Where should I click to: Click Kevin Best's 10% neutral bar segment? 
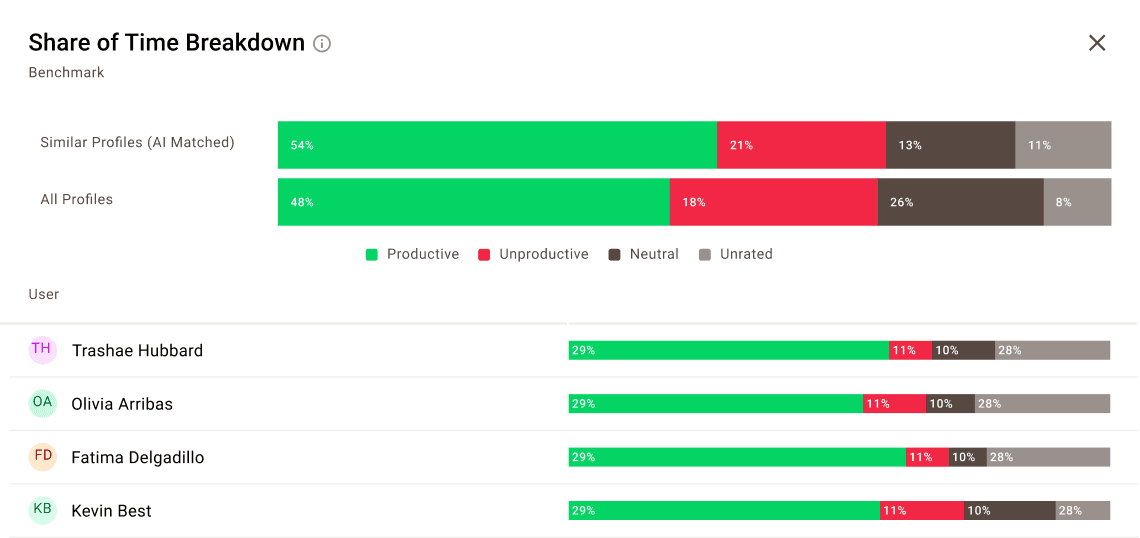(1009, 510)
